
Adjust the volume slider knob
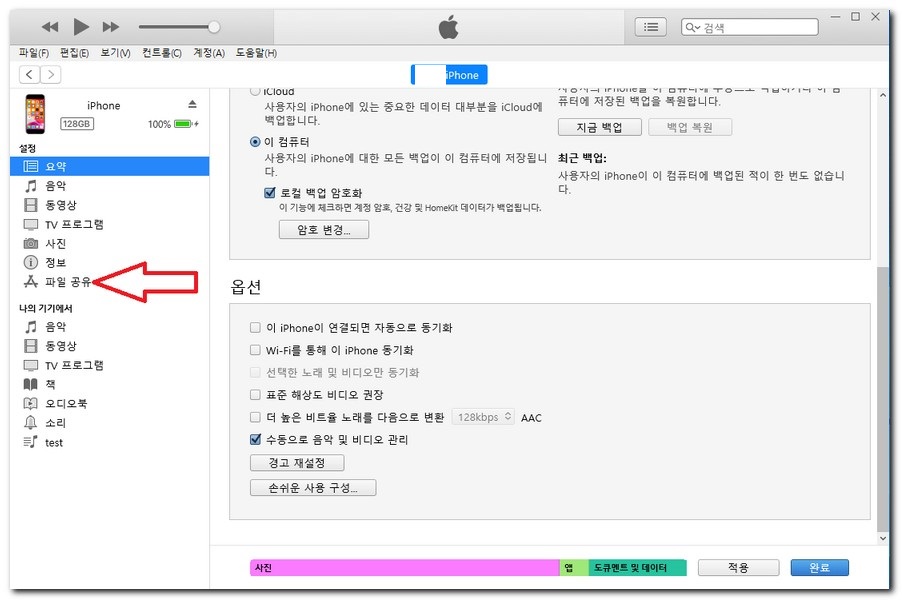click(213, 27)
